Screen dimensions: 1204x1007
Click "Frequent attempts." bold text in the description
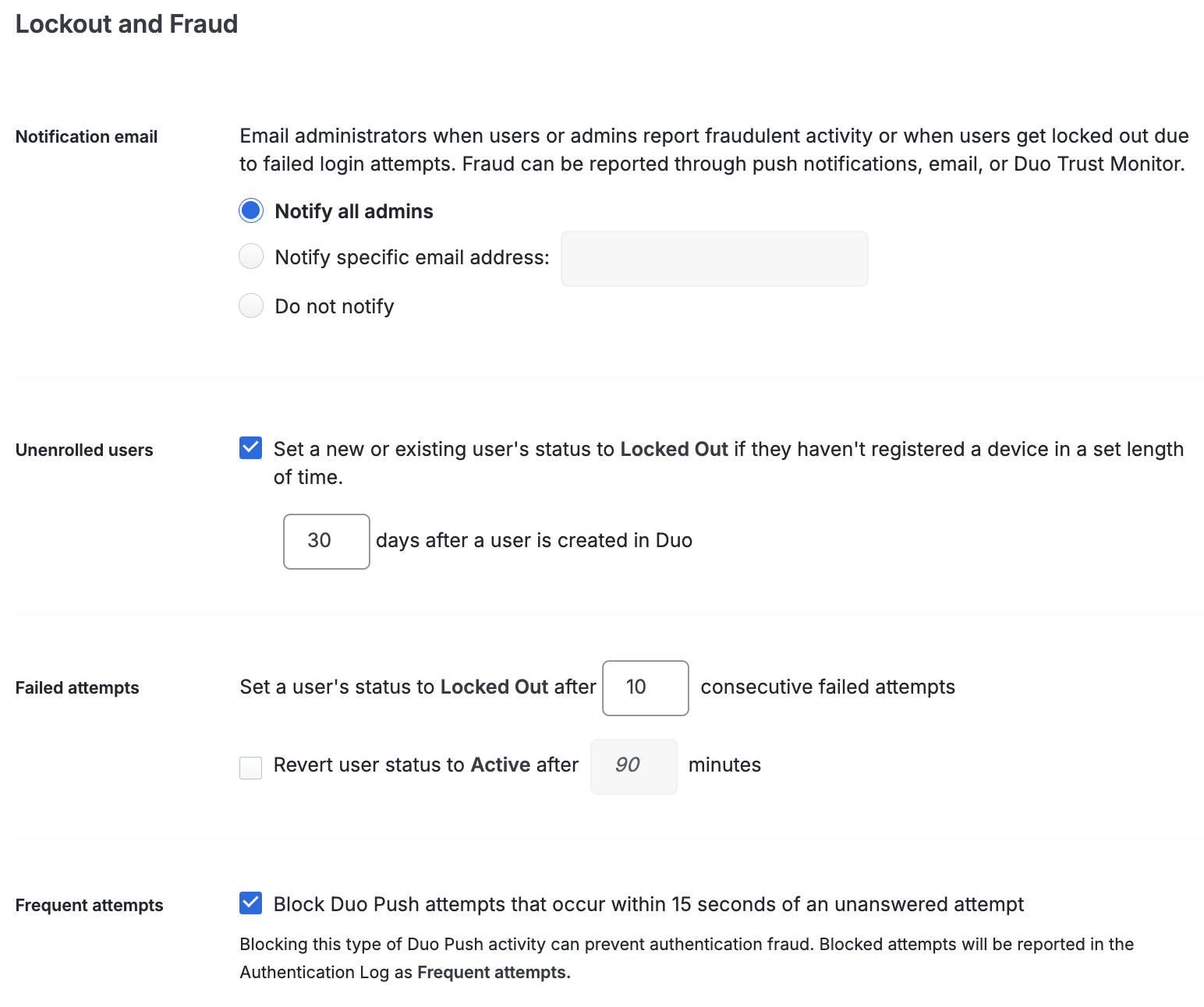tap(492, 972)
